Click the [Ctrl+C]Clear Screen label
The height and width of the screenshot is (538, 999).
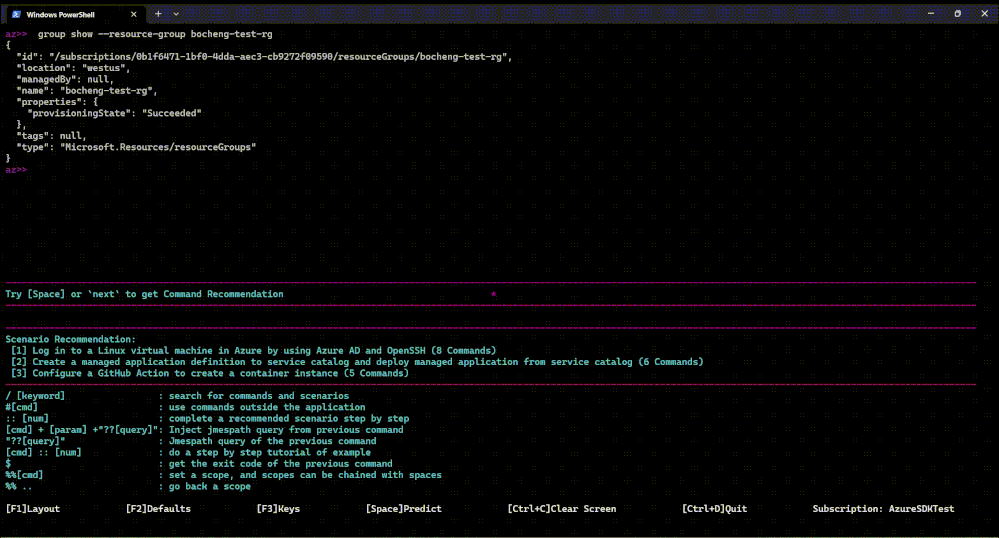[x=561, y=509]
